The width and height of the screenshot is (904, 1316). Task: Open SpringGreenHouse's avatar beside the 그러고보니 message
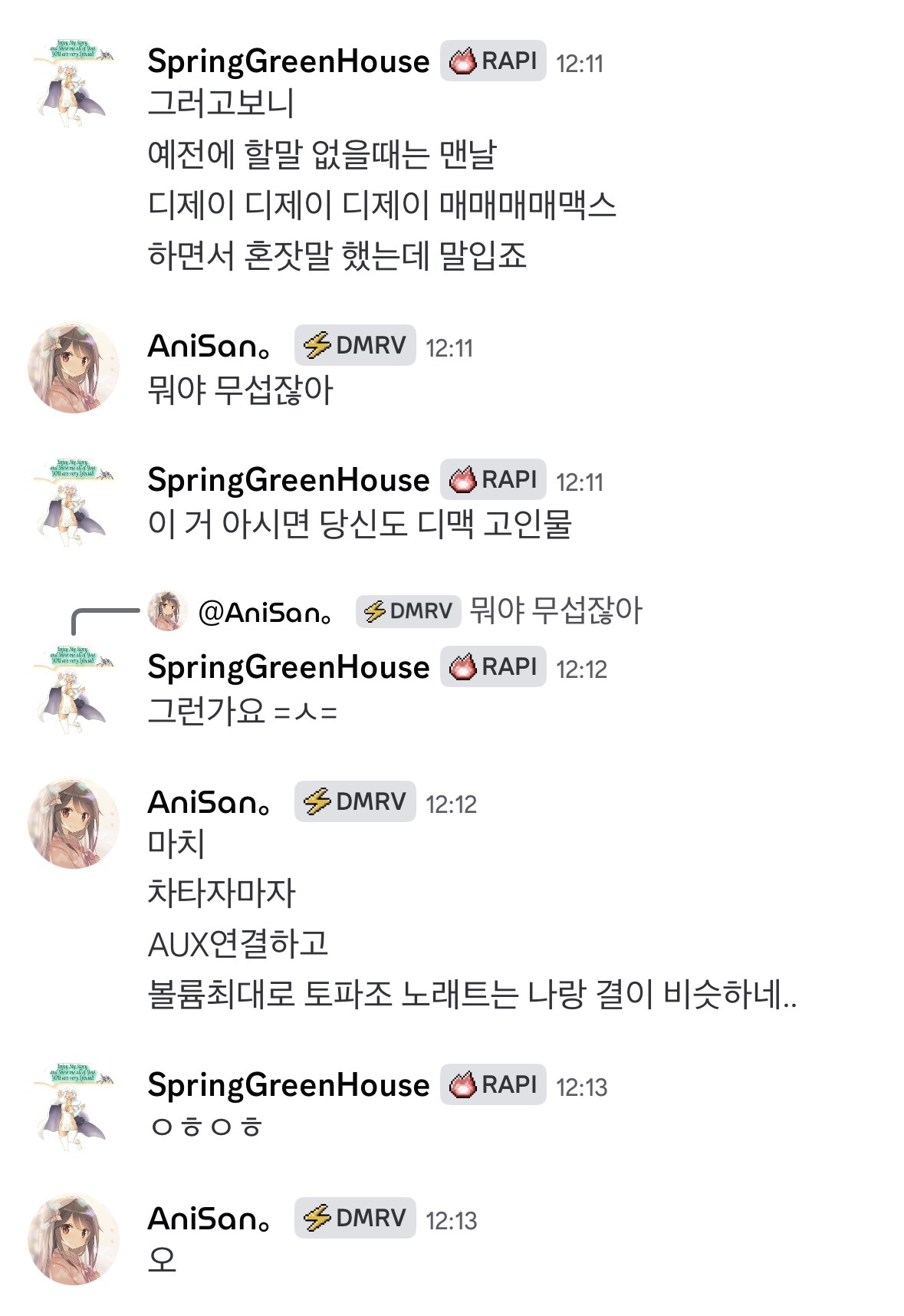pos(74,82)
